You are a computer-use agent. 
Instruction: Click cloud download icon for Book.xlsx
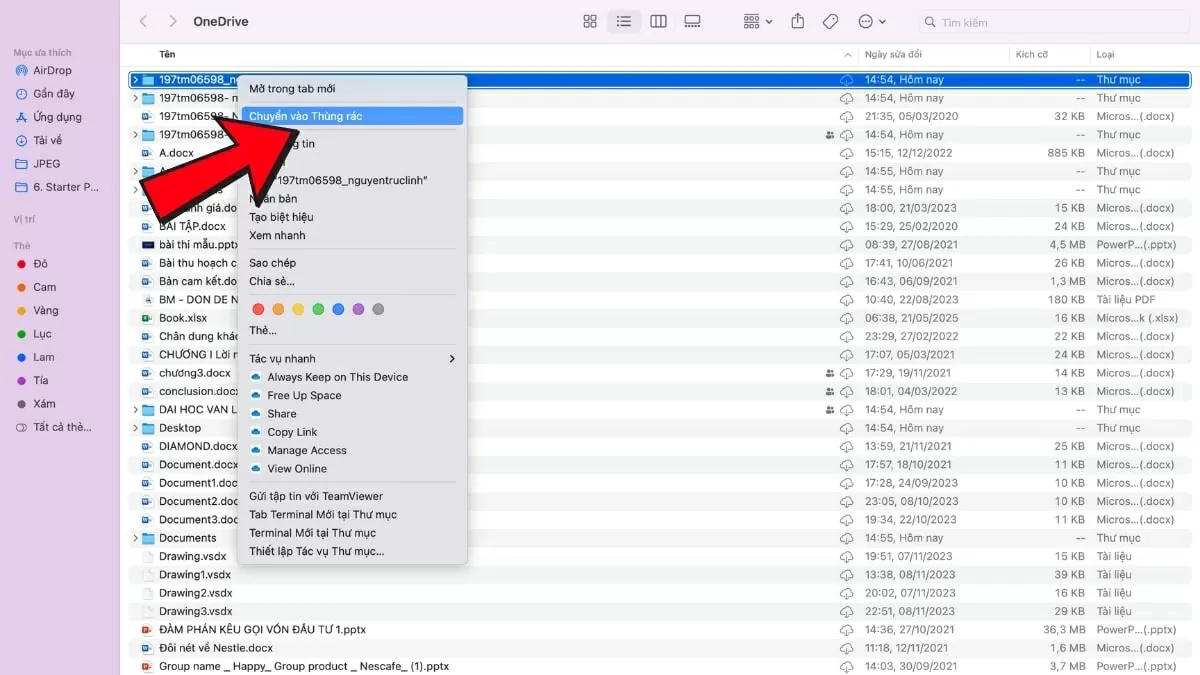point(846,318)
